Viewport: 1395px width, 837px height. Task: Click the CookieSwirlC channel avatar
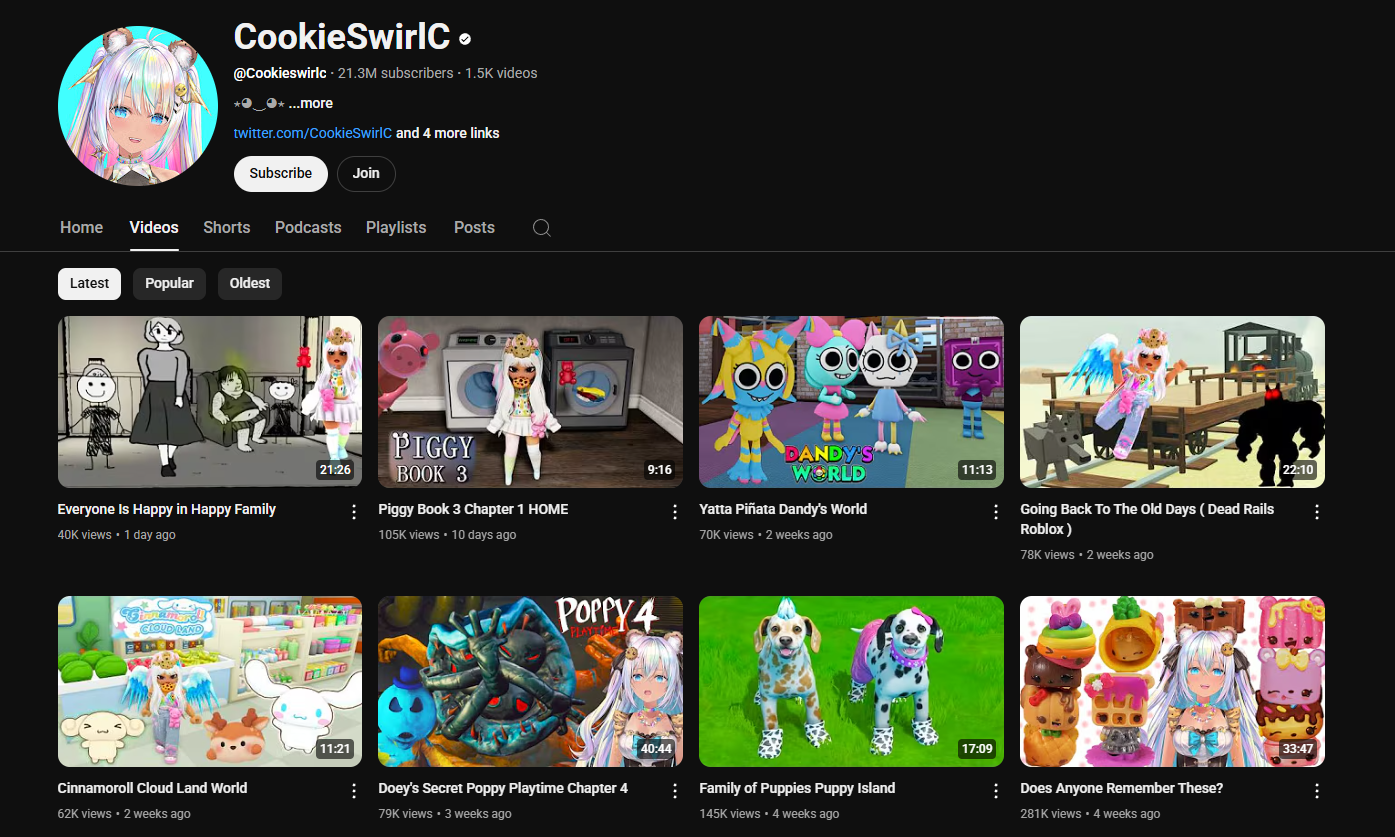pyautogui.click(x=138, y=107)
